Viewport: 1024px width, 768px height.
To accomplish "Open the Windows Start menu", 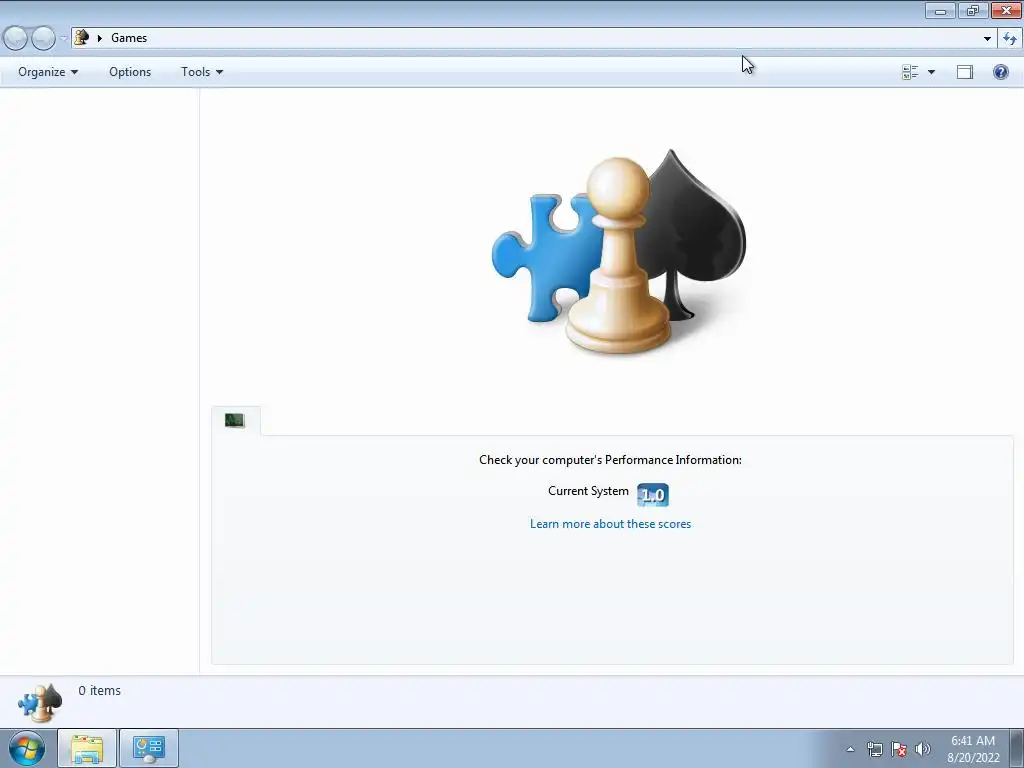I will [x=27, y=748].
